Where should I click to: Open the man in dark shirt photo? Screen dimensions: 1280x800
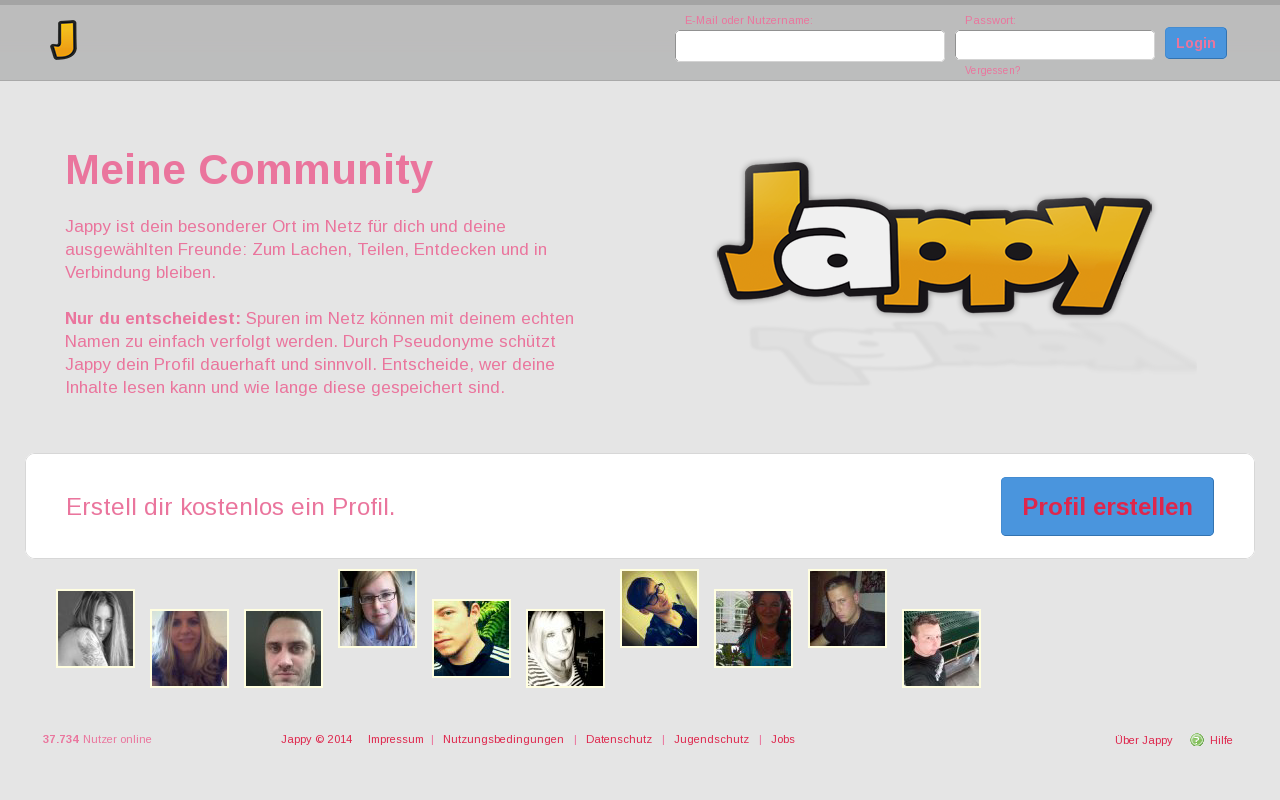click(x=847, y=608)
